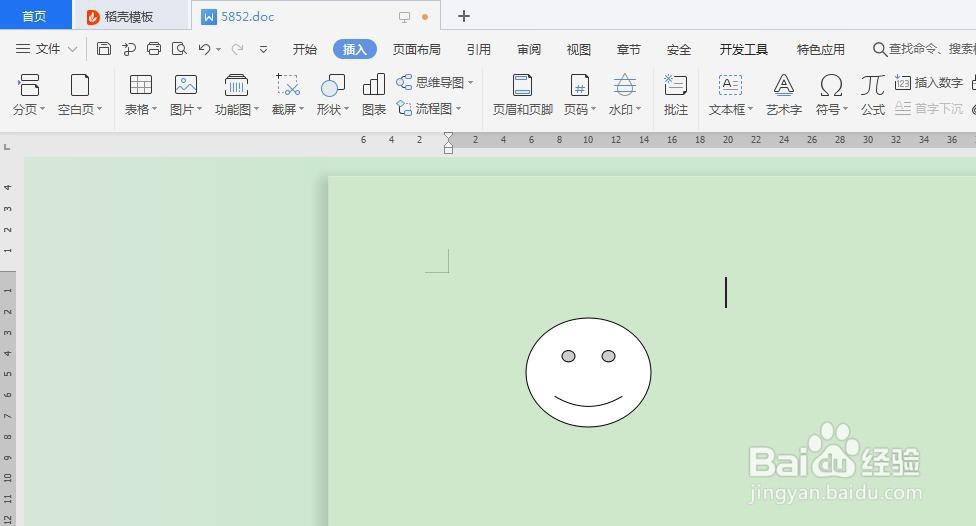Click the display mode icon on 5852.doc tab
976x526 pixels.
(405, 17)
